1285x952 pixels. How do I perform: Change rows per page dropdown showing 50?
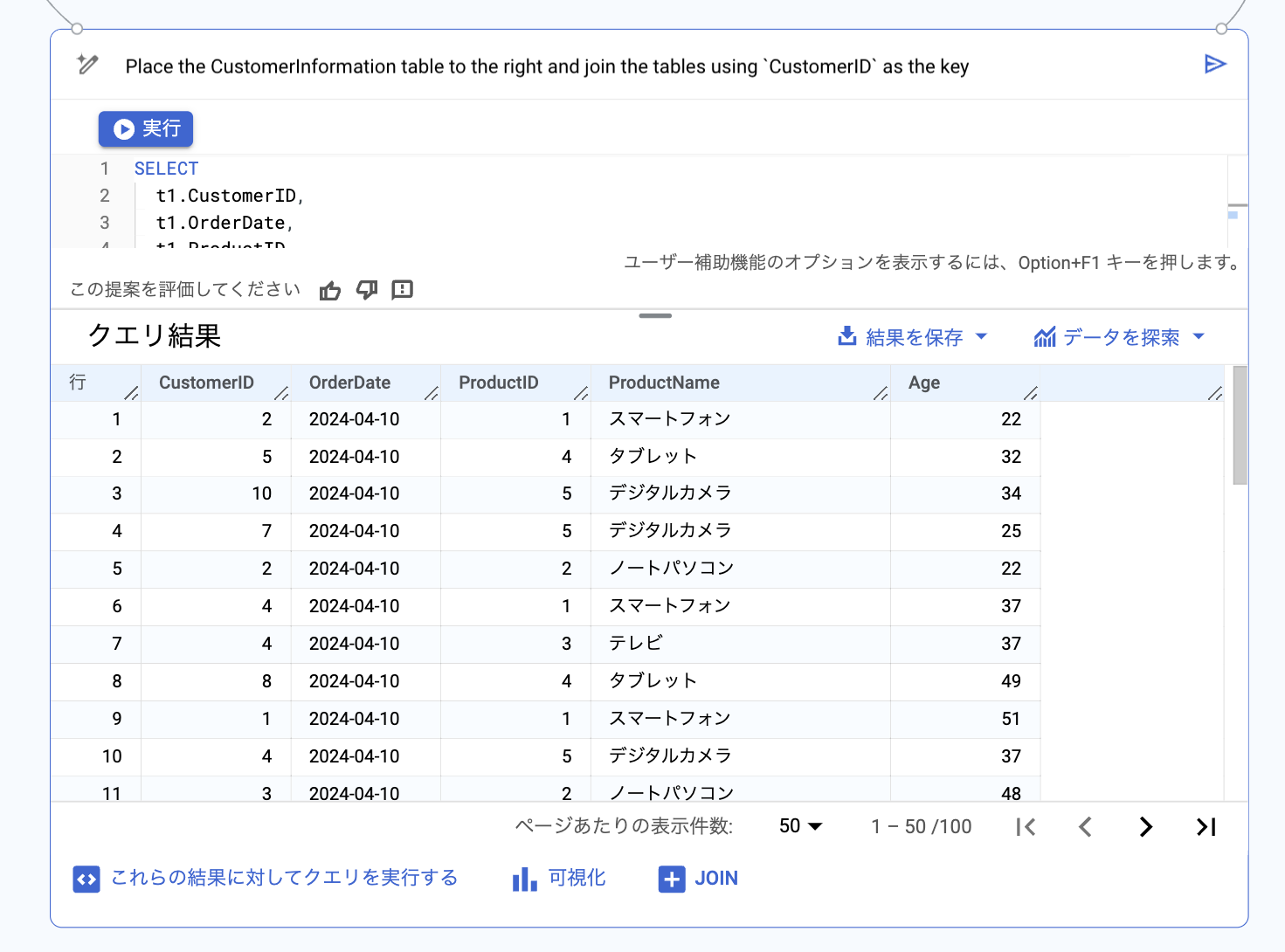tap(800, 826)
